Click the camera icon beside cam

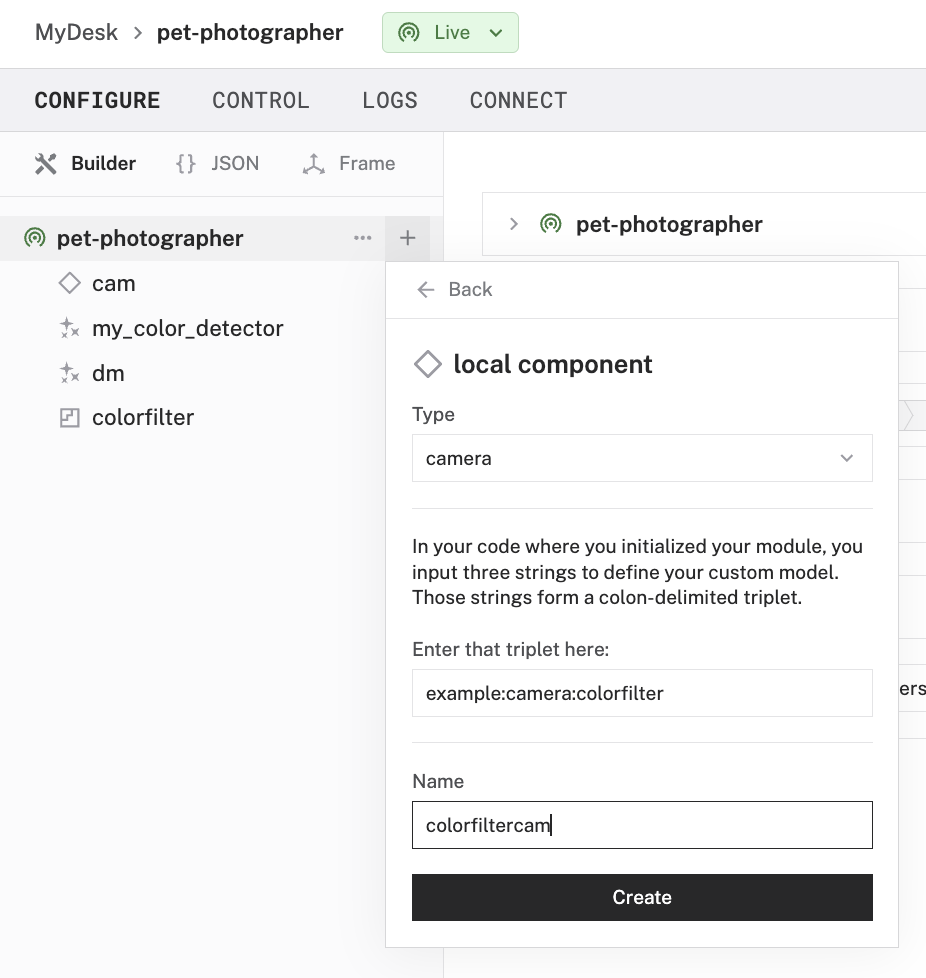point(69,283)
